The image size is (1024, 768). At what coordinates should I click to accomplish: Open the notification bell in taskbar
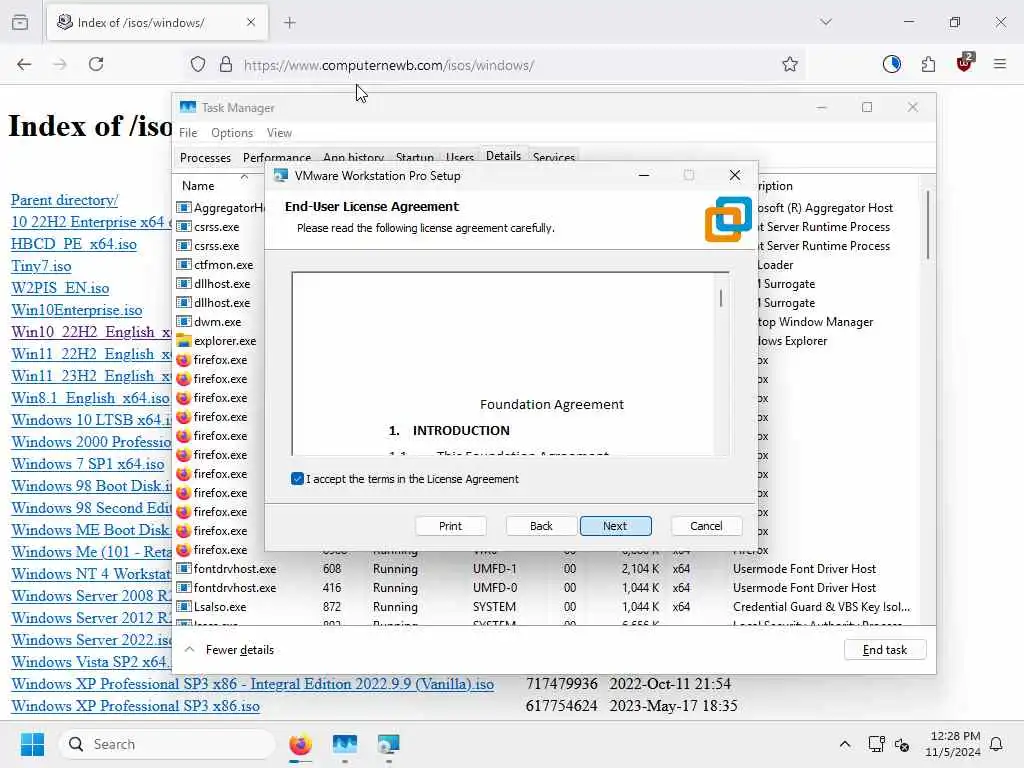(997, 744)
